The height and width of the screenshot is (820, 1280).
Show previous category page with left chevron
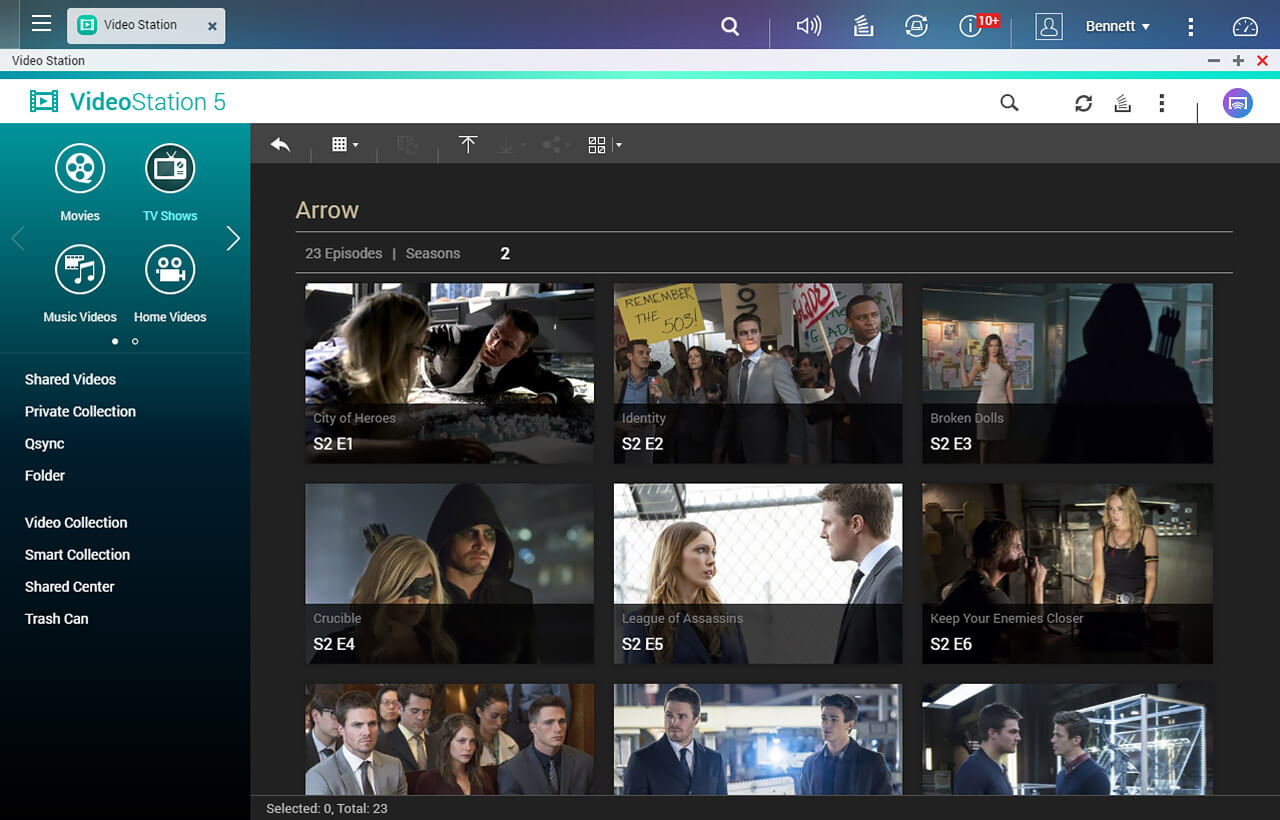coord(17,238)
